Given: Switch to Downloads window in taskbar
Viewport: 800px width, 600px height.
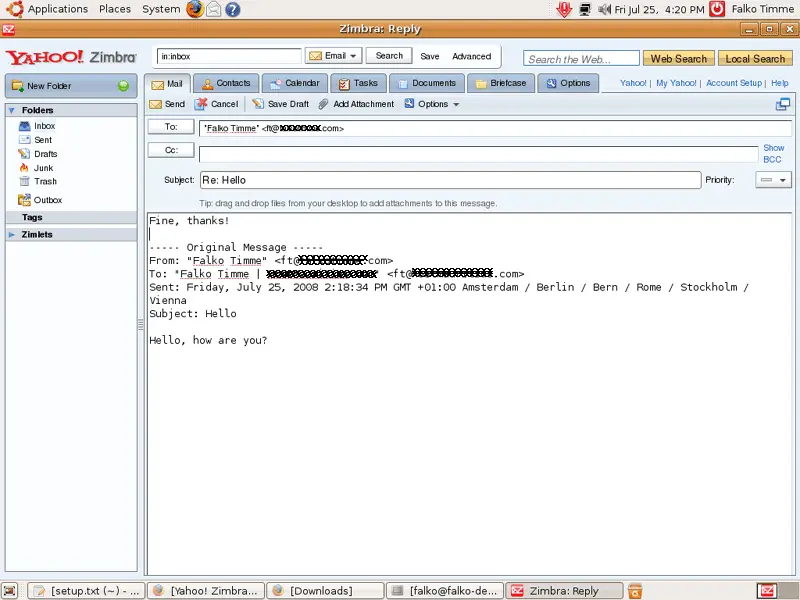Looking at the screenshot, I should click(x=325, y=591).
